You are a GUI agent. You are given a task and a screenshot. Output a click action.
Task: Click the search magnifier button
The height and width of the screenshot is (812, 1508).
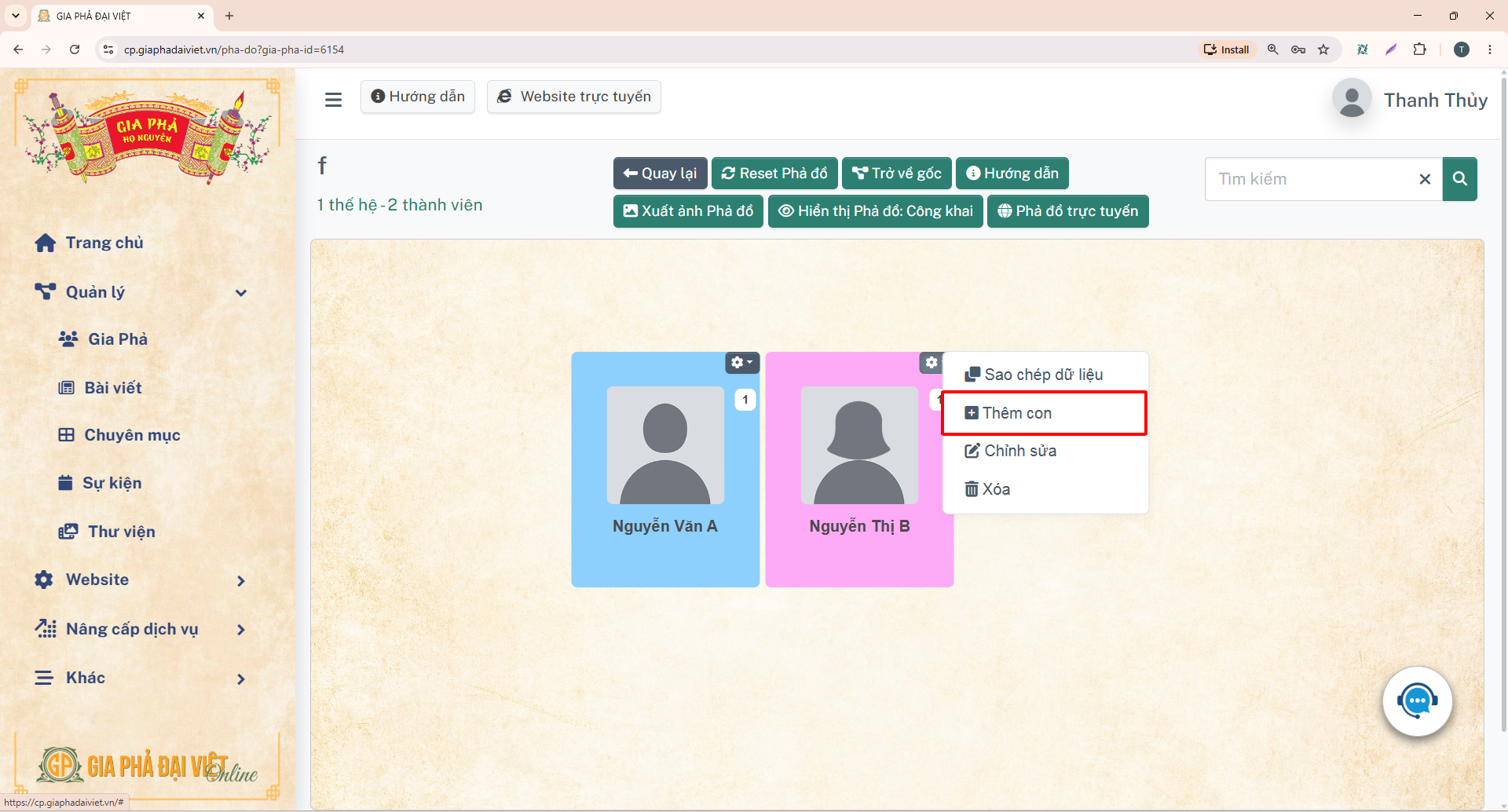click(x=1459, y=179)
